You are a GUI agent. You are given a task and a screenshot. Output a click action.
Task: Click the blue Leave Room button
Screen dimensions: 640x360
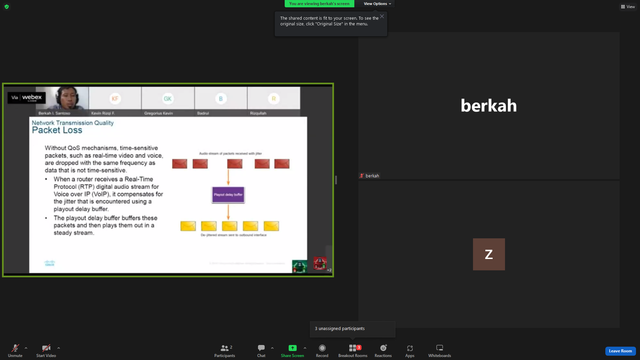pos(620,351)
